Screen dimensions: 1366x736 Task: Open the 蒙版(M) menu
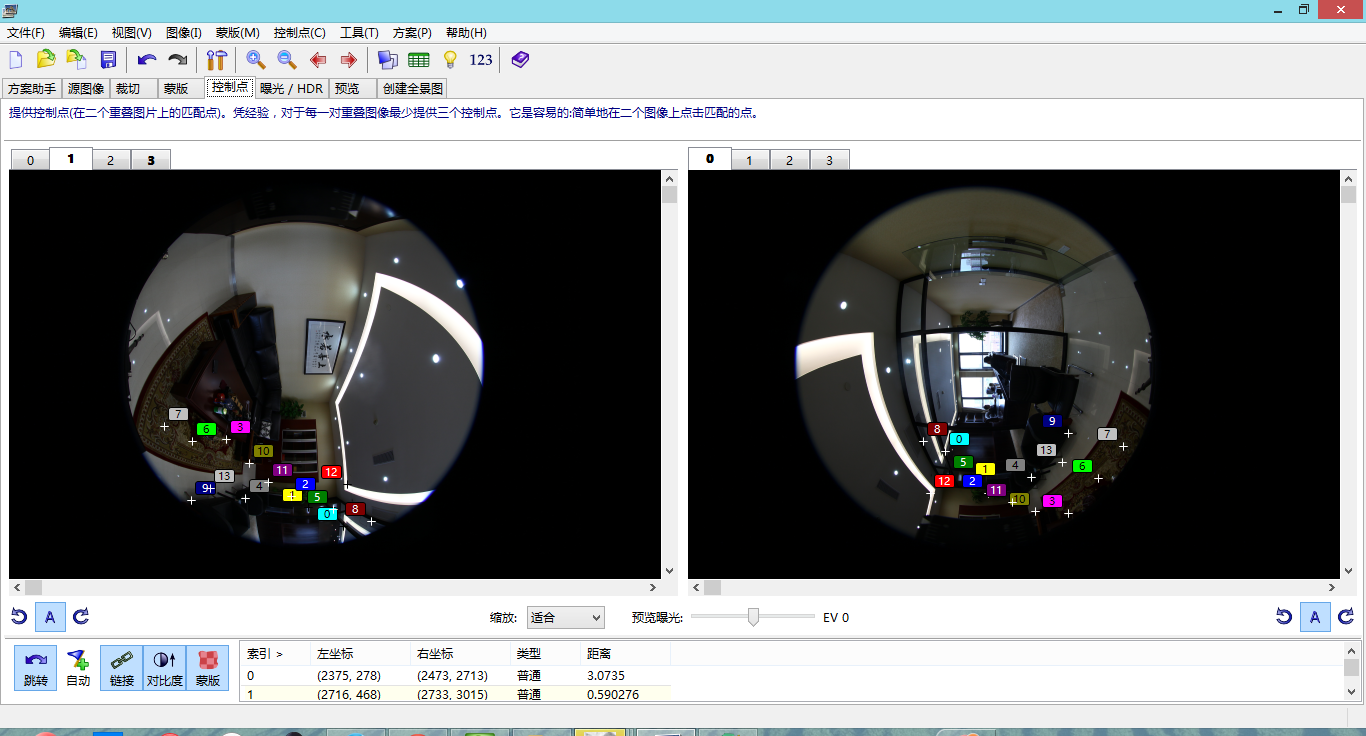click(238, 33)
